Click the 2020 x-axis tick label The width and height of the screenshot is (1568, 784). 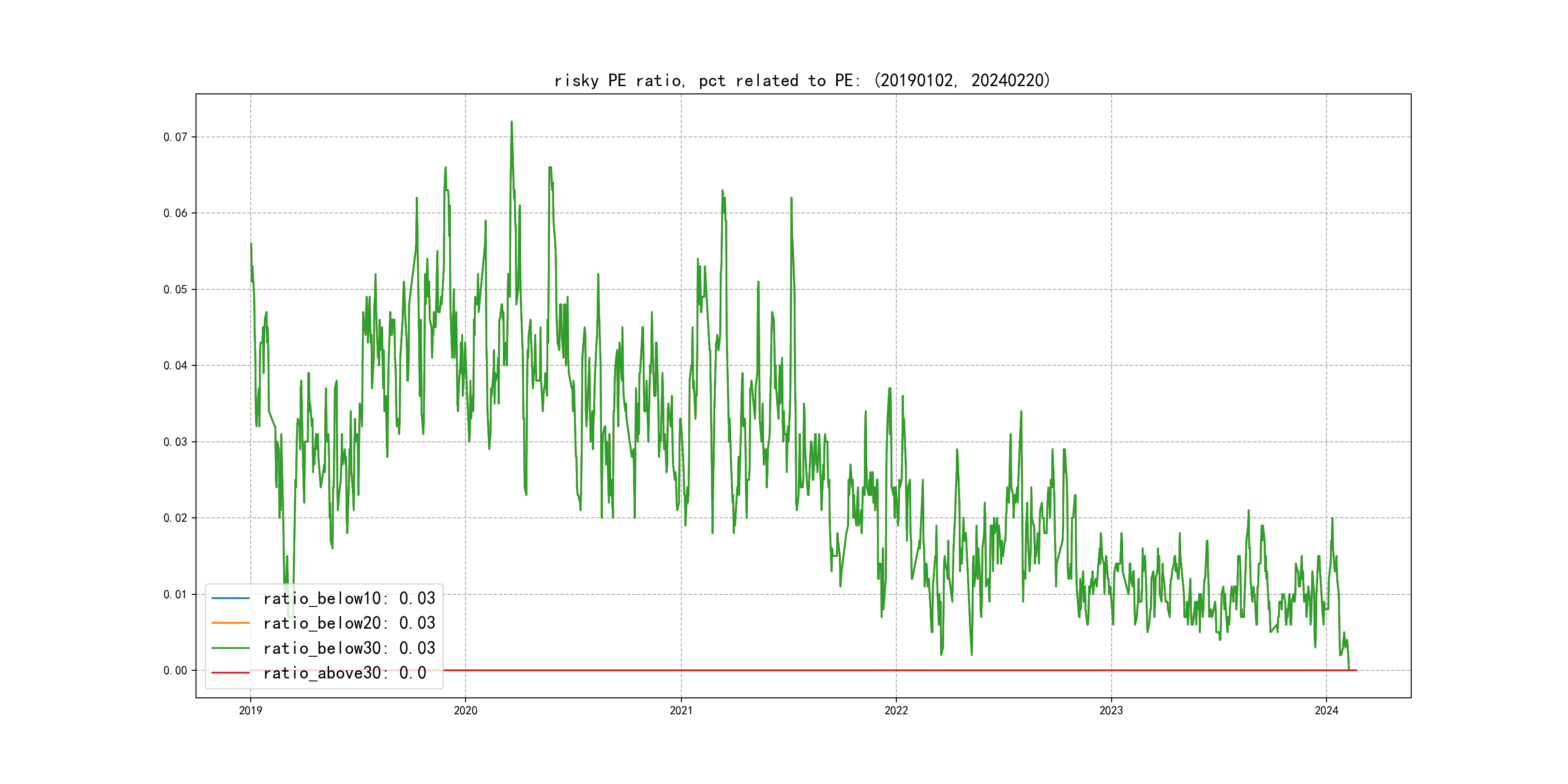[466, 710]
